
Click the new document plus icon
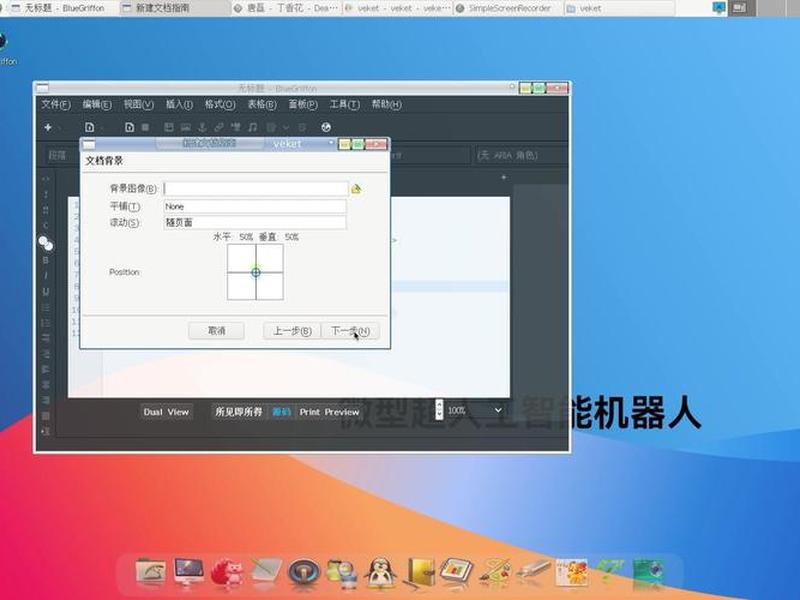[48, 127]
